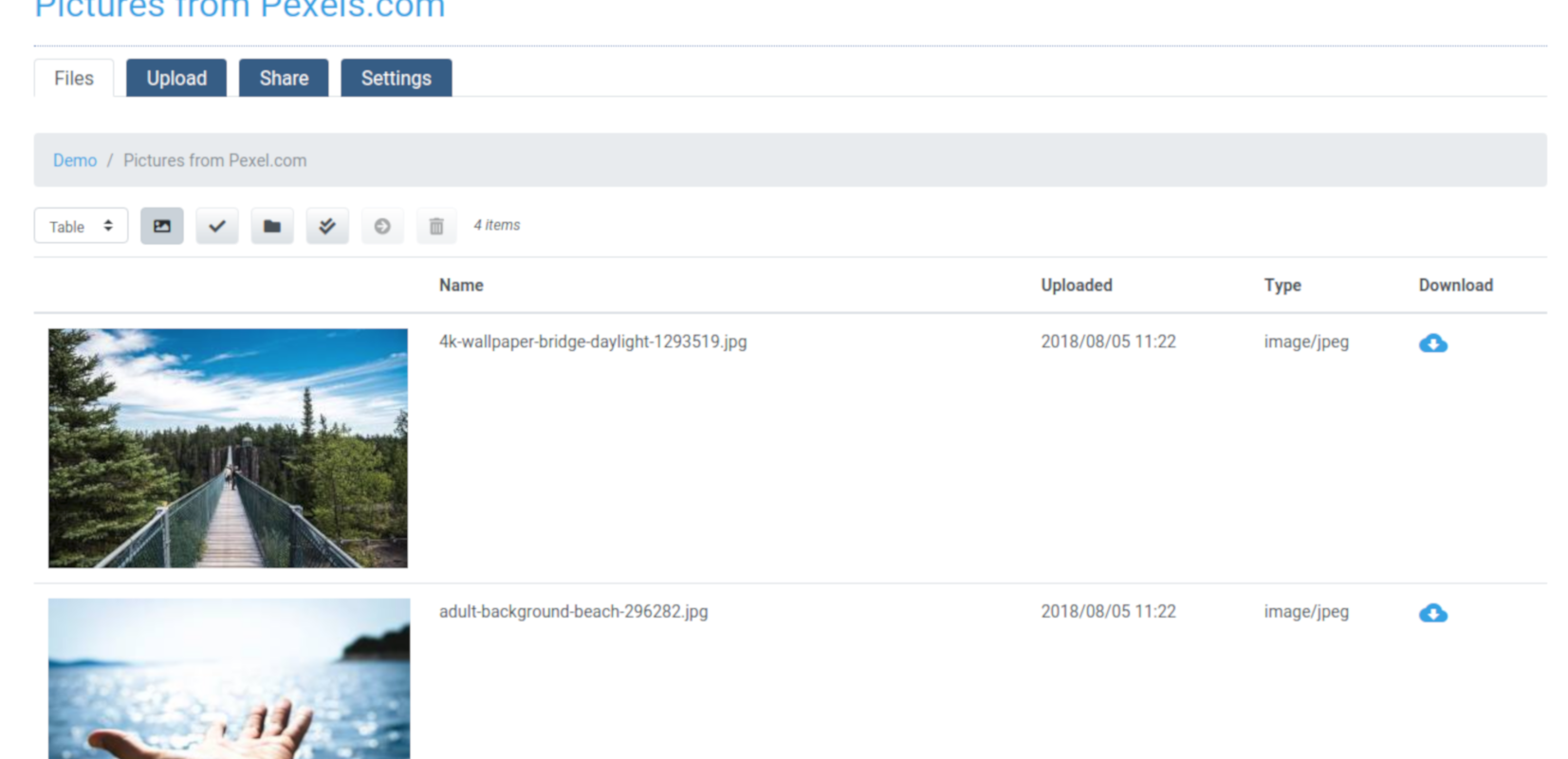This screenshot has height=759, width=1568.
Task: Click the folder icon in the toolbar
Action: click(272, 226)
